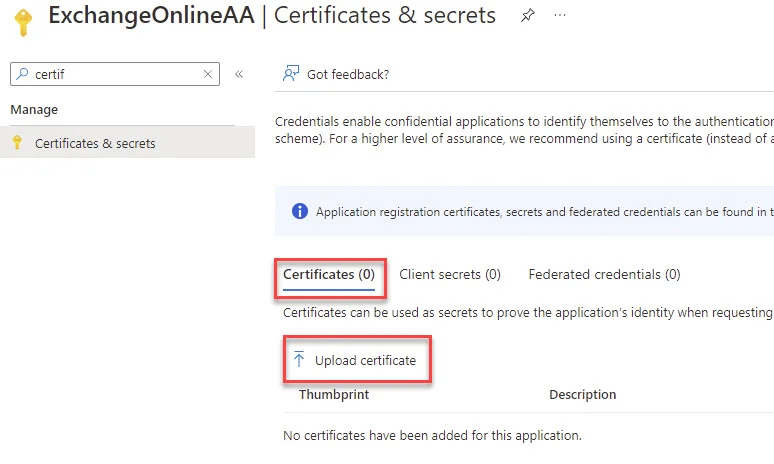Switch to the Client secrets (0) tab
This screenshot has width=774, height=464.
click(x=450, y=274)
